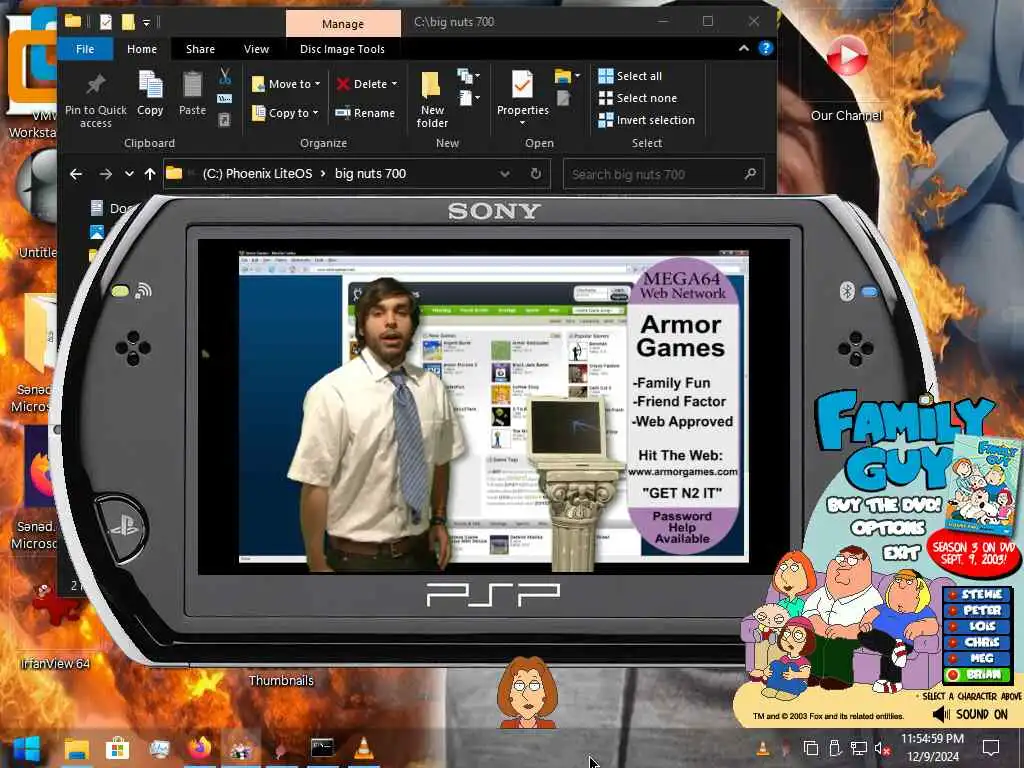Go up one folder level arrow
The image size is (1024, 768).
point(150,174)
